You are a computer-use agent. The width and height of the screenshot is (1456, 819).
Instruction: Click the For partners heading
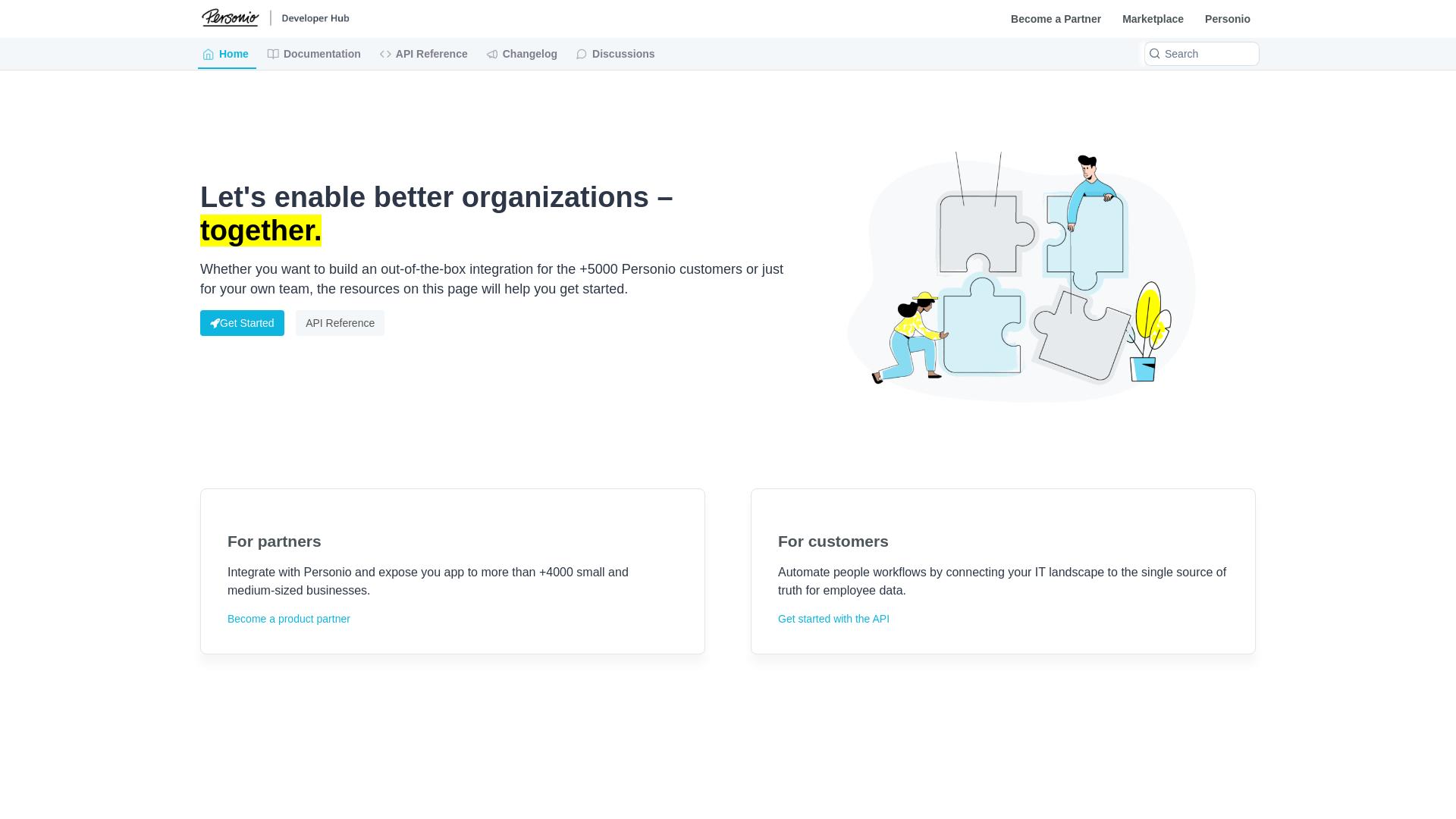(x=275, y=541)
